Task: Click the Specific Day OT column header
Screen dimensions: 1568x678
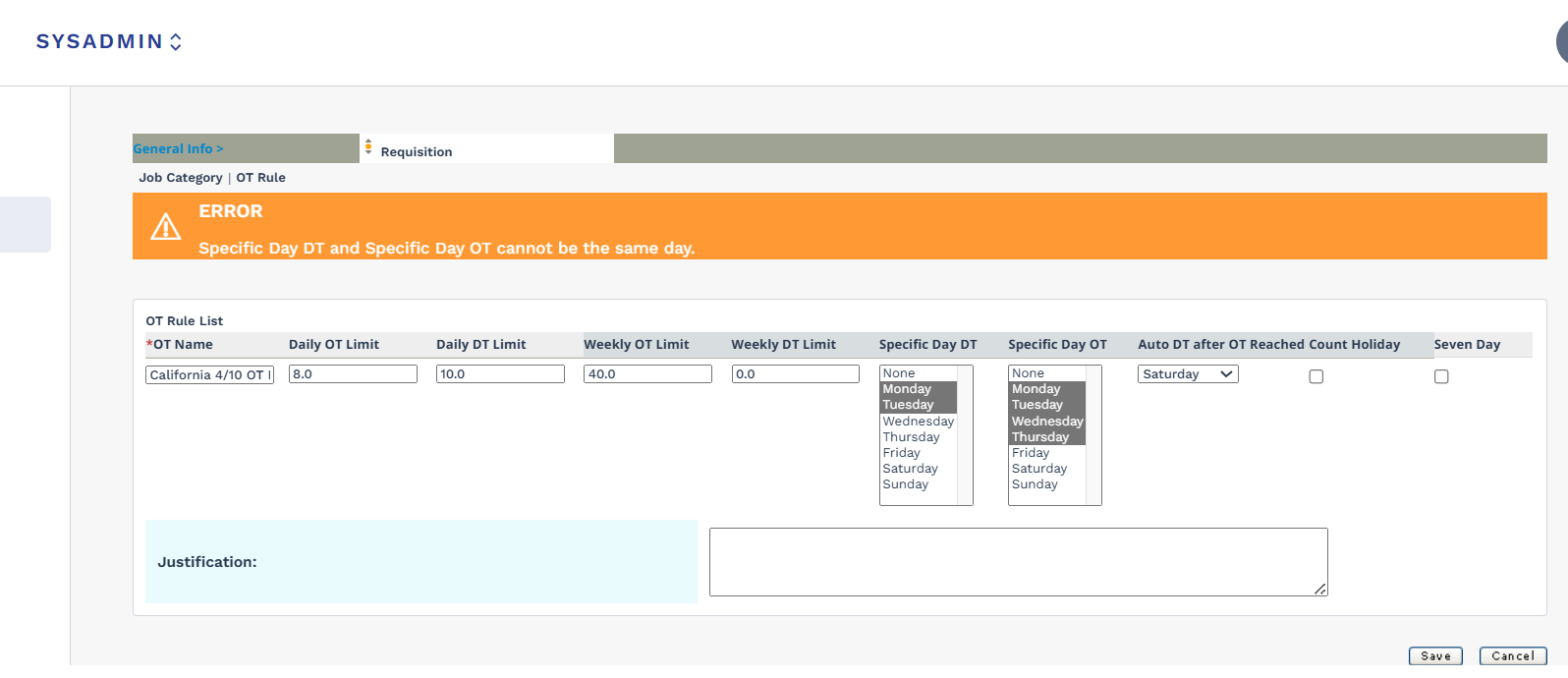Action: [x=1057, y=345]
